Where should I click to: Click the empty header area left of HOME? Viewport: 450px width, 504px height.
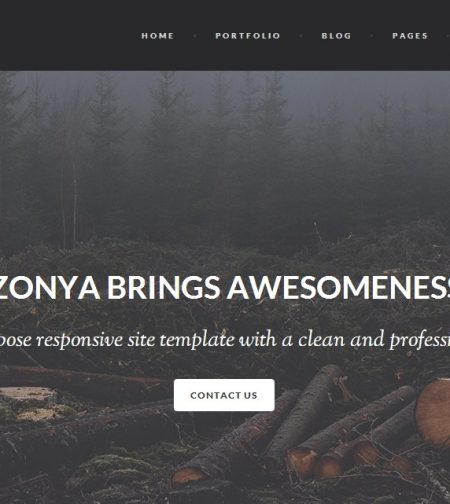point(67,35)
